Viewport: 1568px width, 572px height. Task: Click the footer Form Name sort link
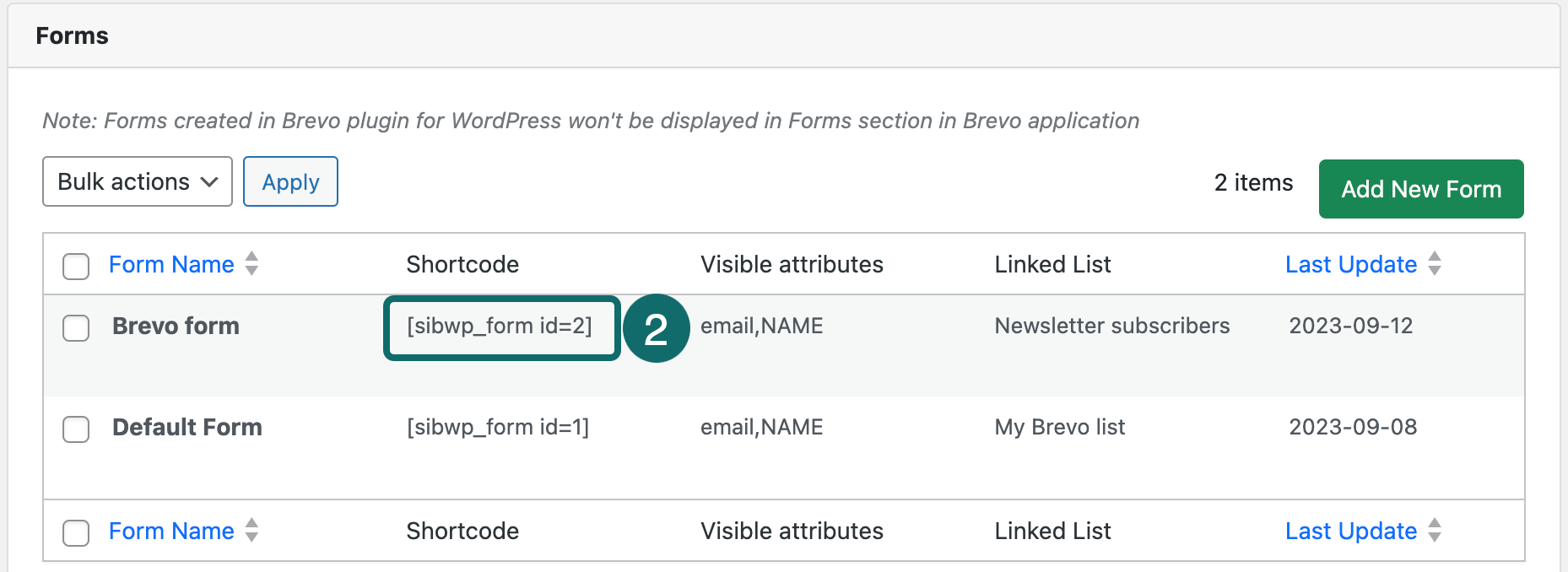[x=171, y=531]
